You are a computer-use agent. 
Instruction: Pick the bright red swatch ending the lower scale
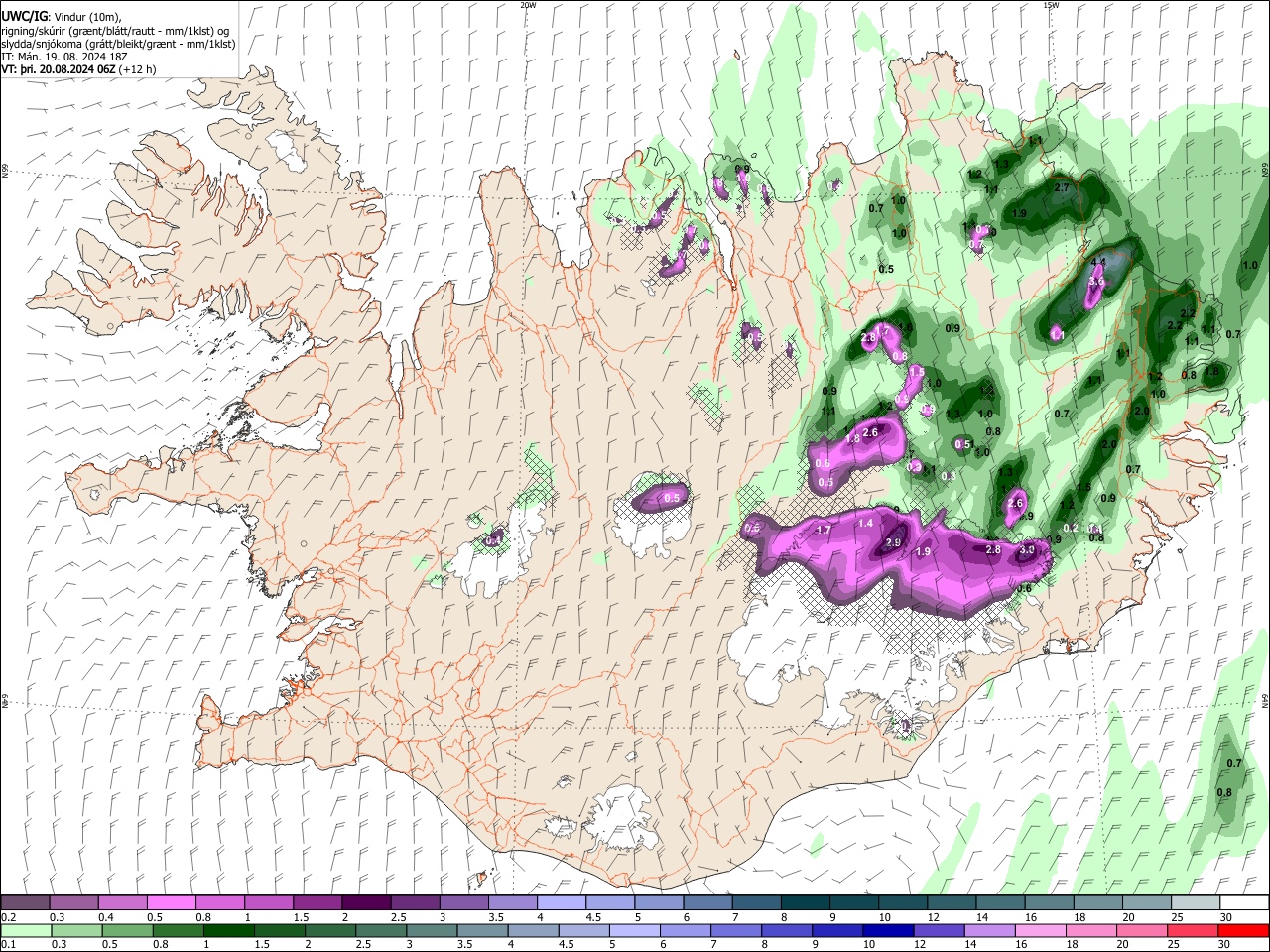[x=1243, y=930]
